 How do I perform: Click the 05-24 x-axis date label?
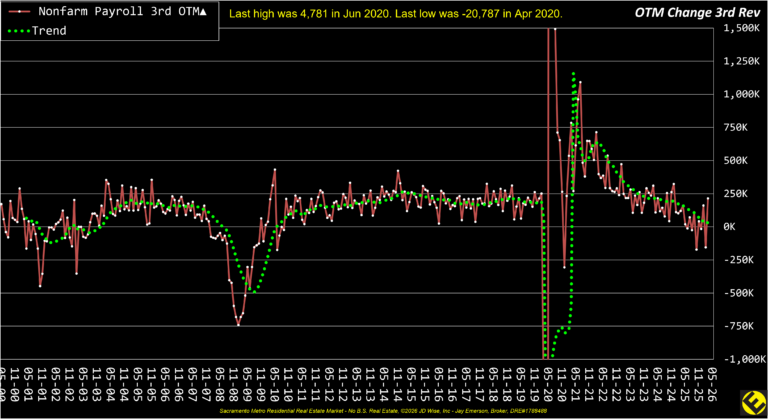658,385
